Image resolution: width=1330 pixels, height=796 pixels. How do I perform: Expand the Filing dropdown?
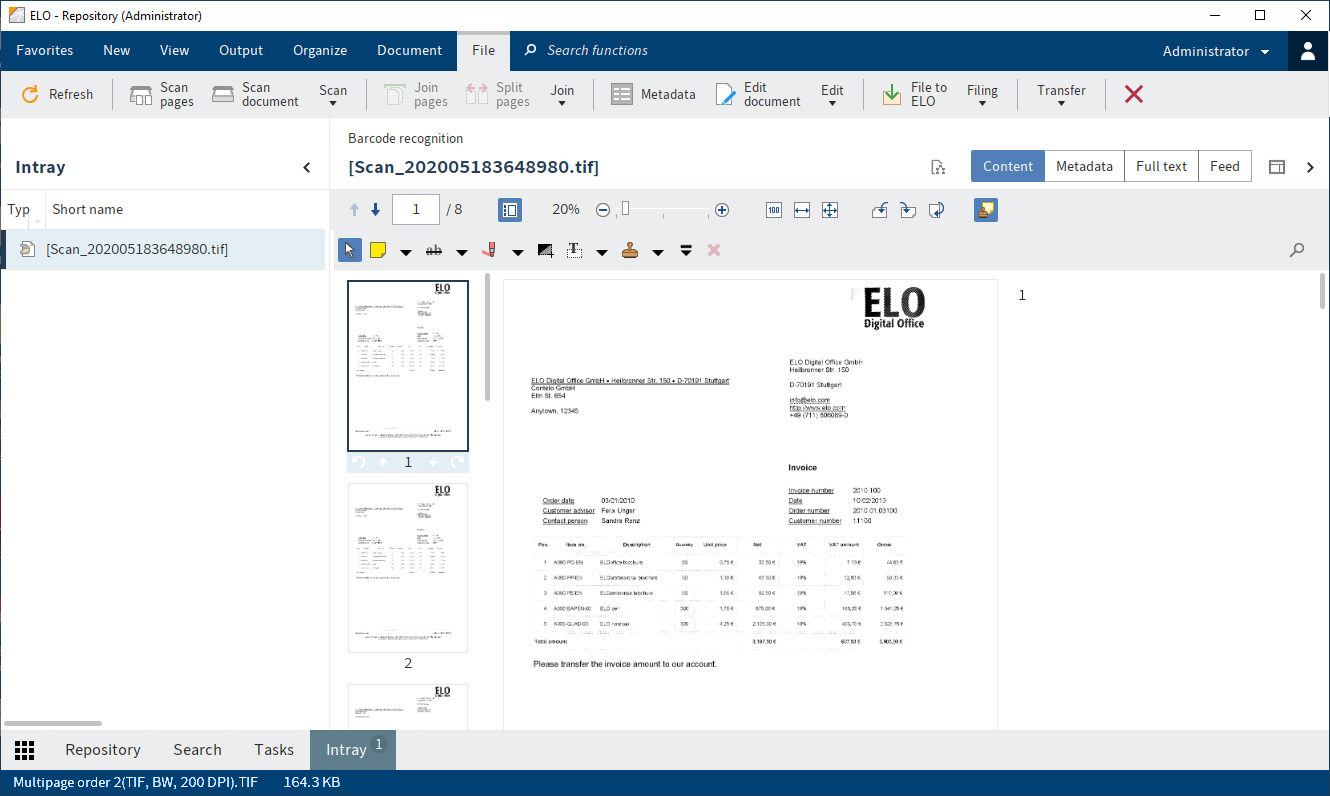tap(982, 95)
